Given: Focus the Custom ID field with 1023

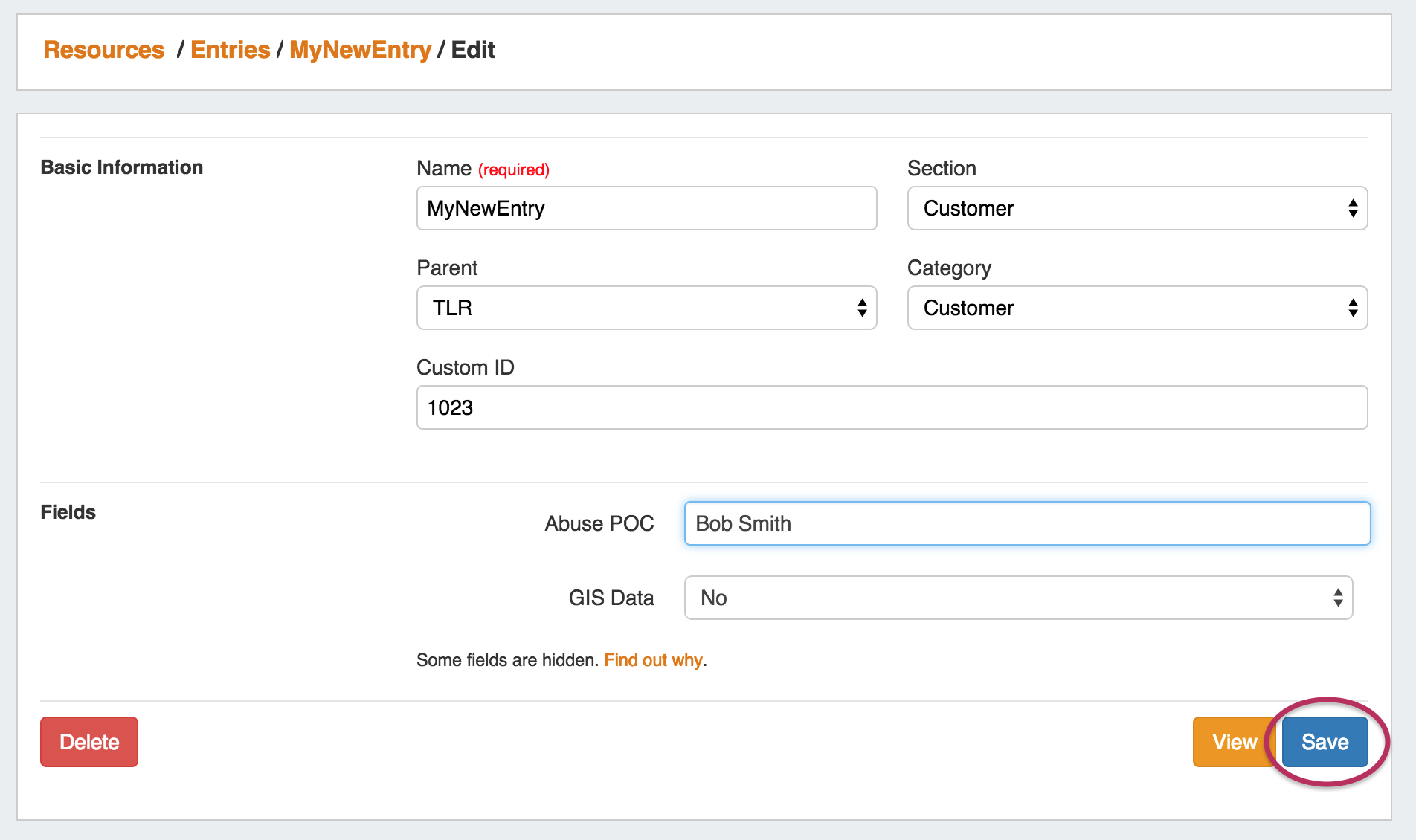Looking at the screenshot, I should pos(891,407).
